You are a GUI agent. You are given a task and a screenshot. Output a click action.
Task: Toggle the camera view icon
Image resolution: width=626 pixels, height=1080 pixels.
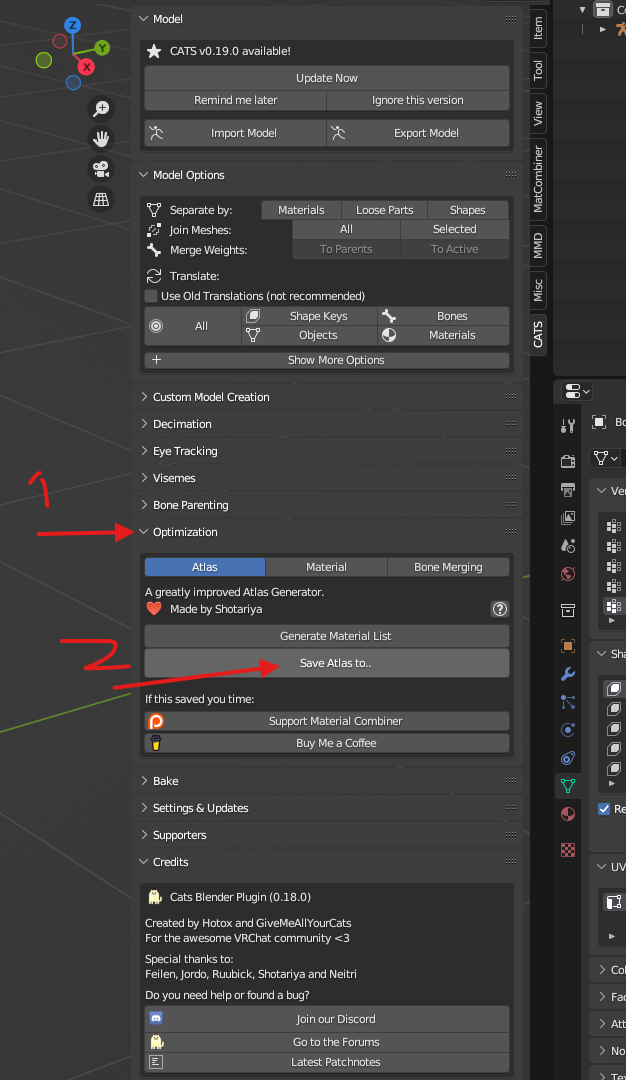pos(101,169)
